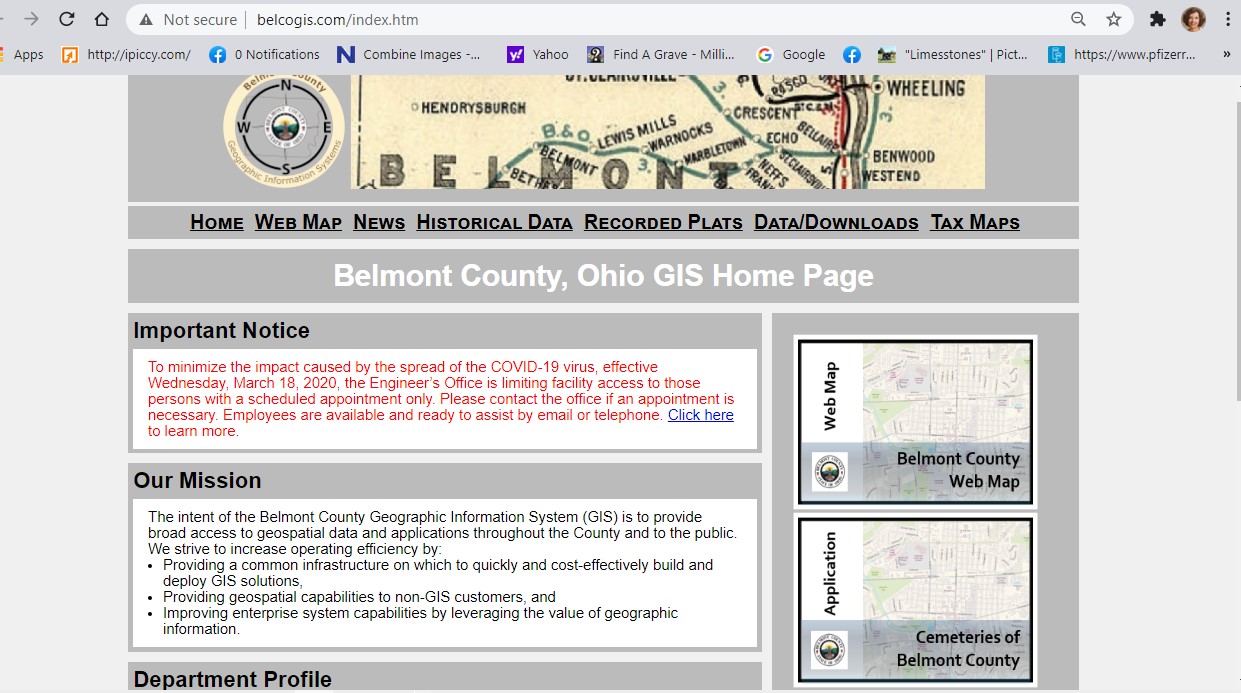Open the browser Extensions puzzle icon
The image size is (1241, 693).
click(x=1157, y=18)
